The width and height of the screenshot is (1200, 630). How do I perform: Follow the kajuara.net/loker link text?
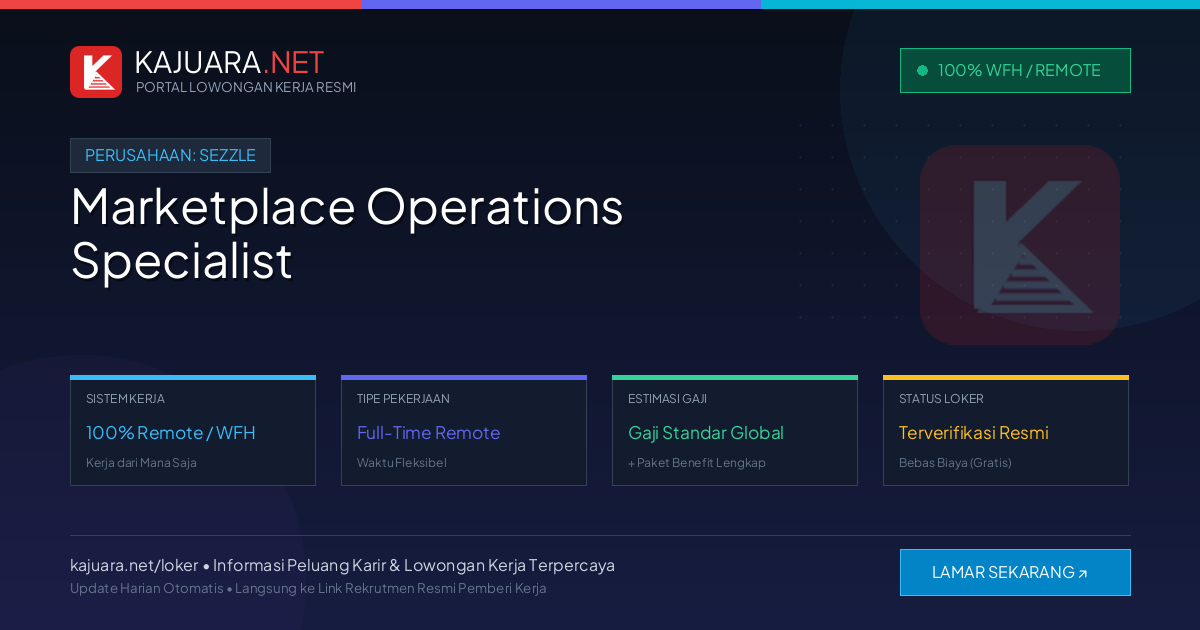point(134,565)
